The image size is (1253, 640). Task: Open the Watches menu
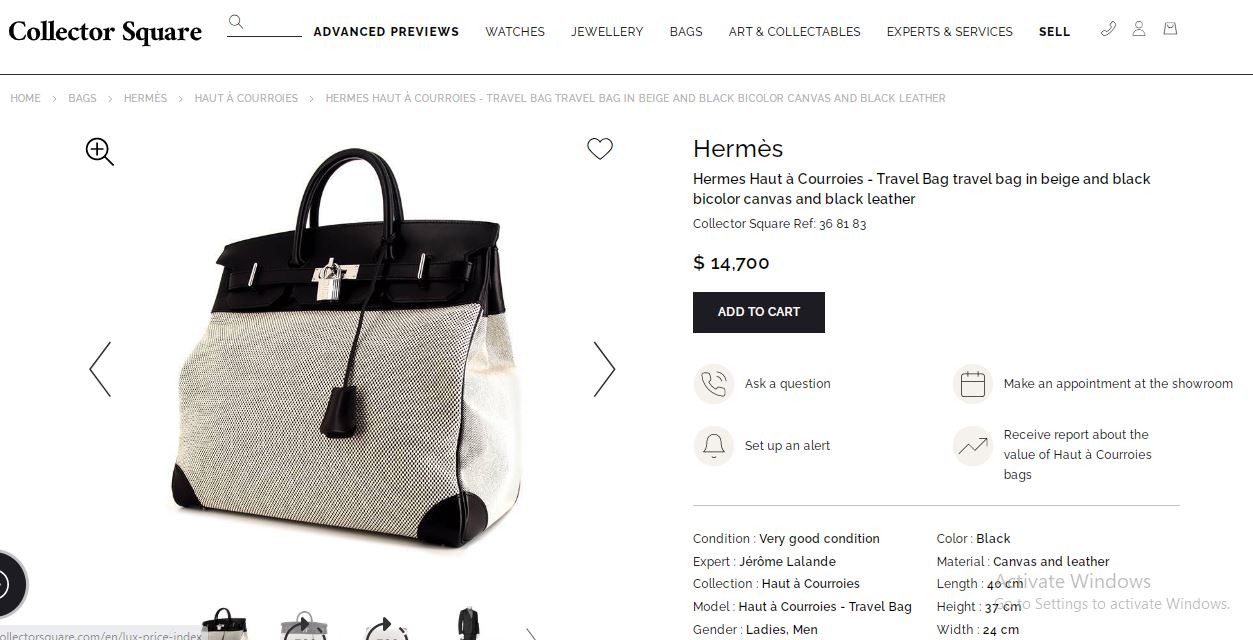pos(515,32)
